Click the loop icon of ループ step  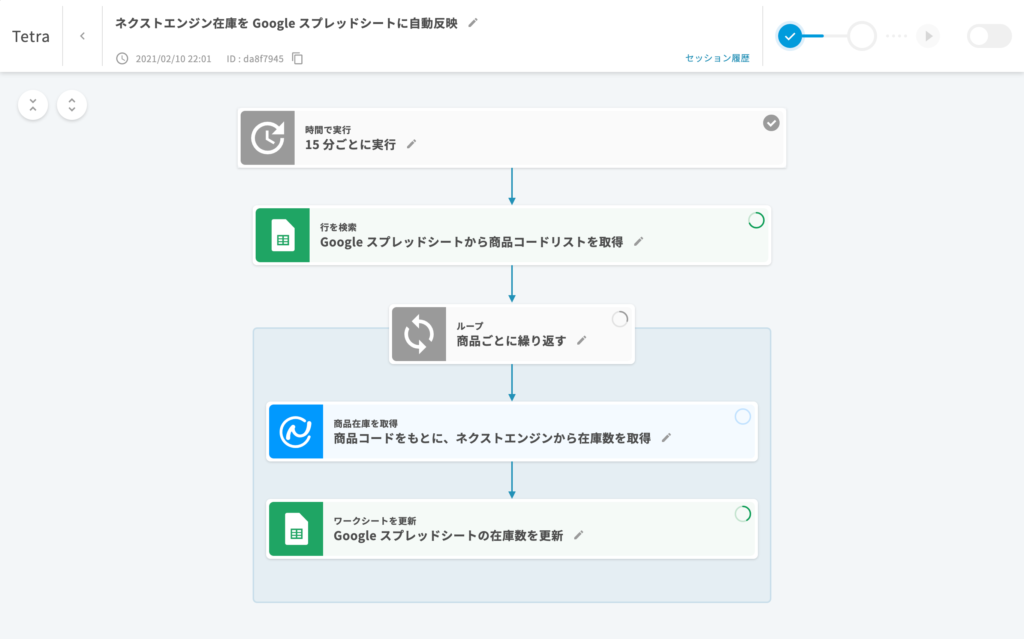click(x=419, y=334)
